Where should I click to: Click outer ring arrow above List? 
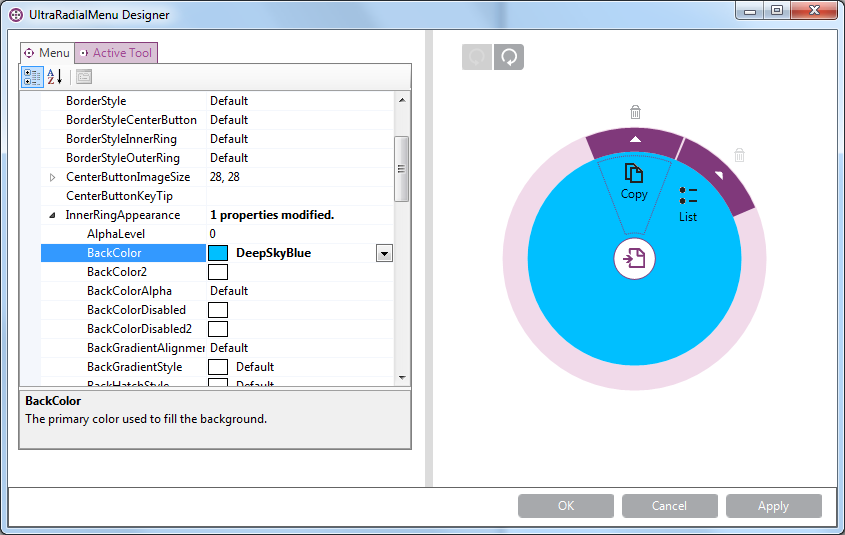719,175
